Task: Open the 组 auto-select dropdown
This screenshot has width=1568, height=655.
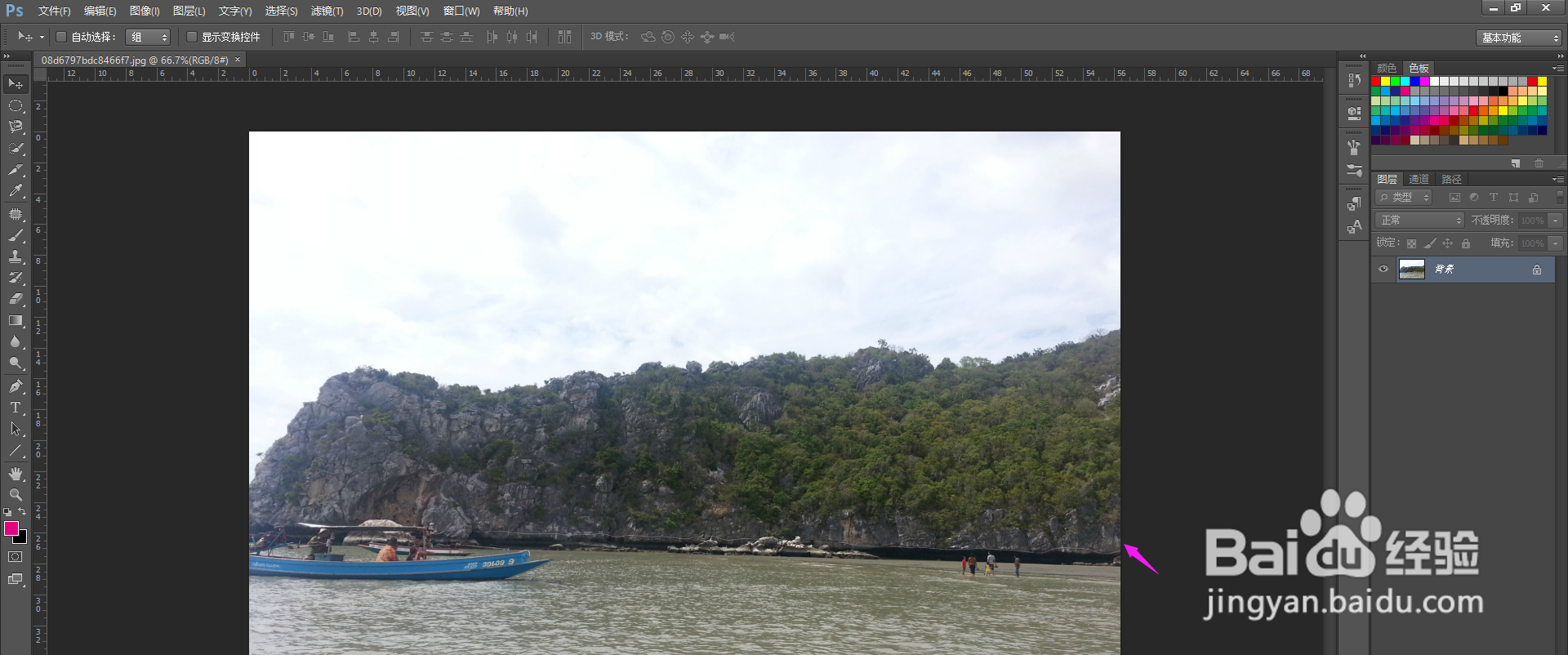Action: pos(148,37)
